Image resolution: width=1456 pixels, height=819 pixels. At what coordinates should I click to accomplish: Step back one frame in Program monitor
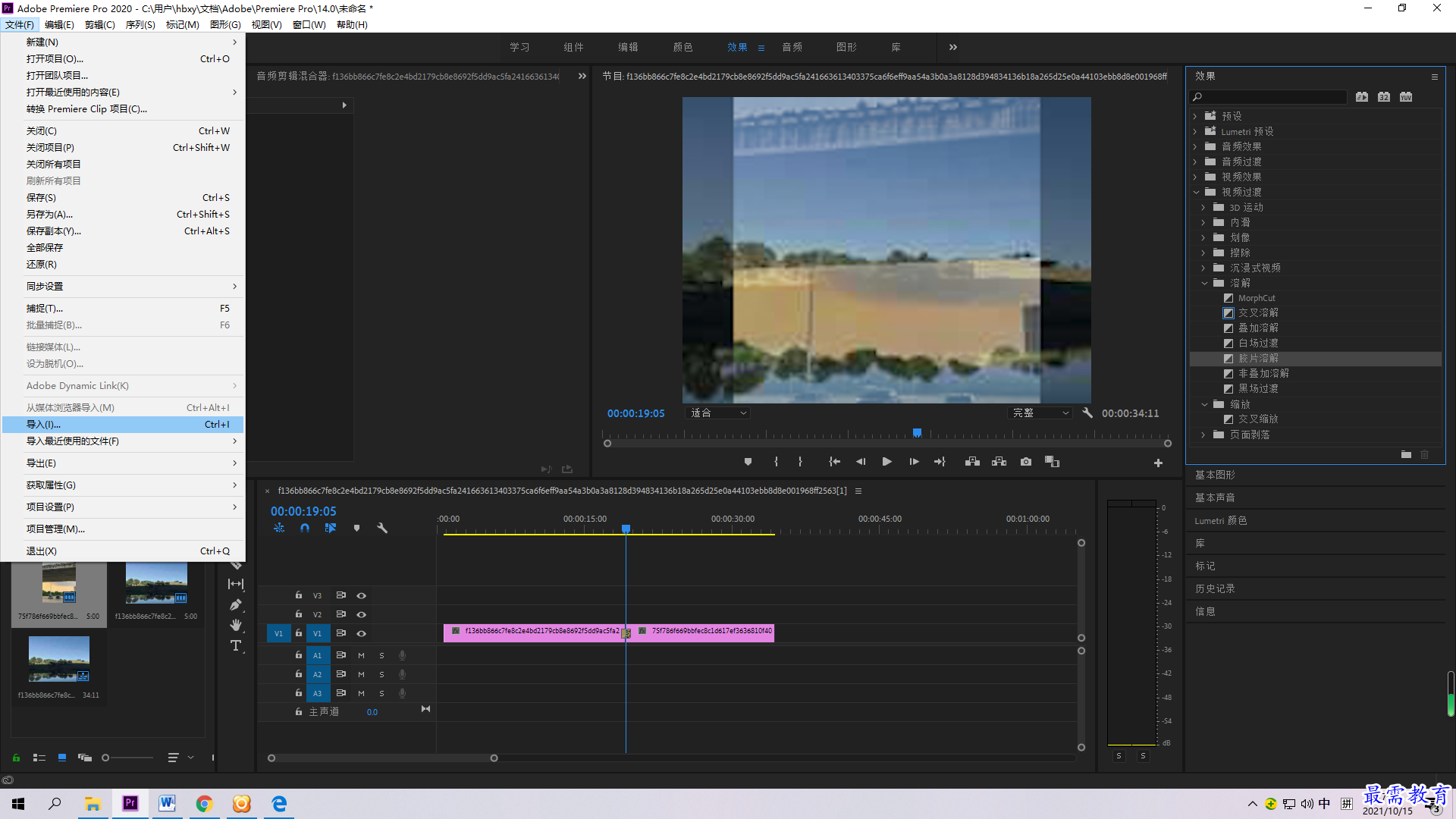[861, 462]
